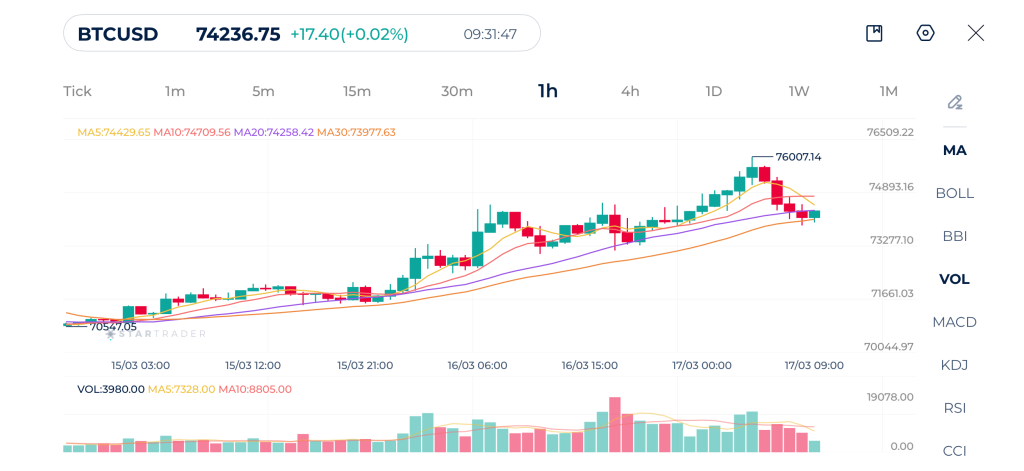Open chart settings hexagon icon
The width and height of the screenshot is (1024, 471).
coord(925,33)
